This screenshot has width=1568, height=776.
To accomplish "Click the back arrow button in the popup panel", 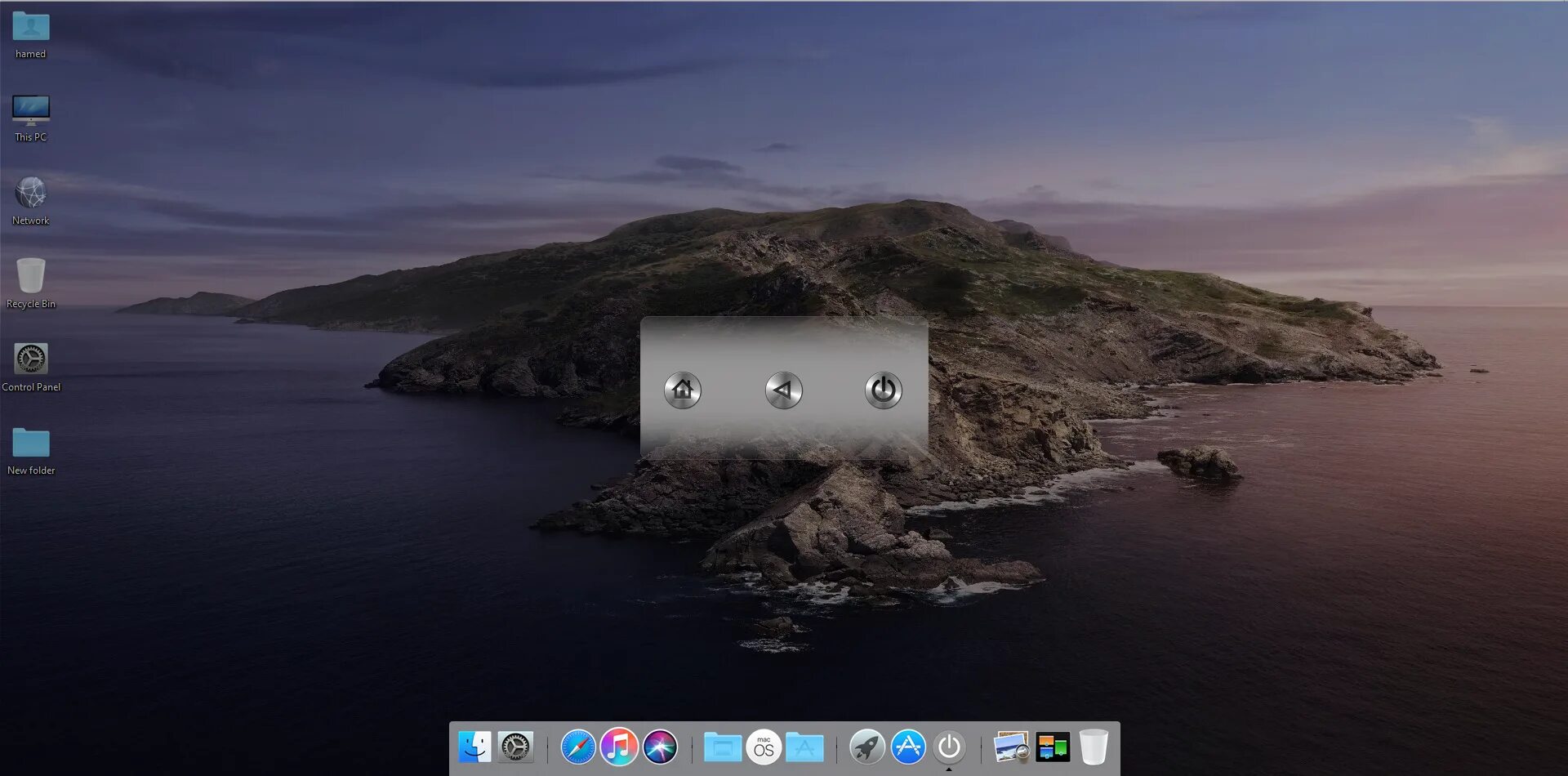I will click(784, 390).
